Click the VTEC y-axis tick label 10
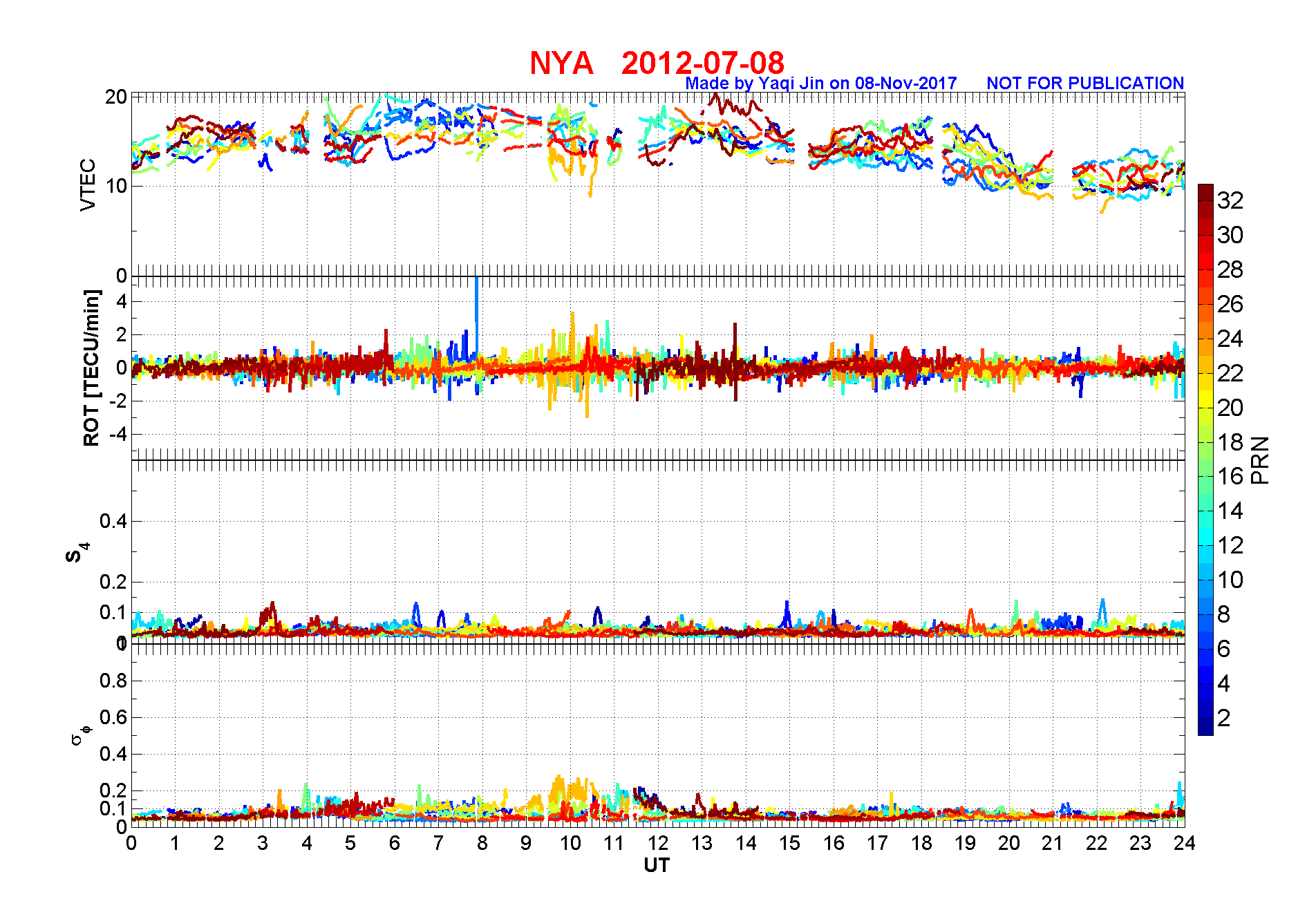The height and width of the screenshot is (919, 1316). tap(116, 186)
